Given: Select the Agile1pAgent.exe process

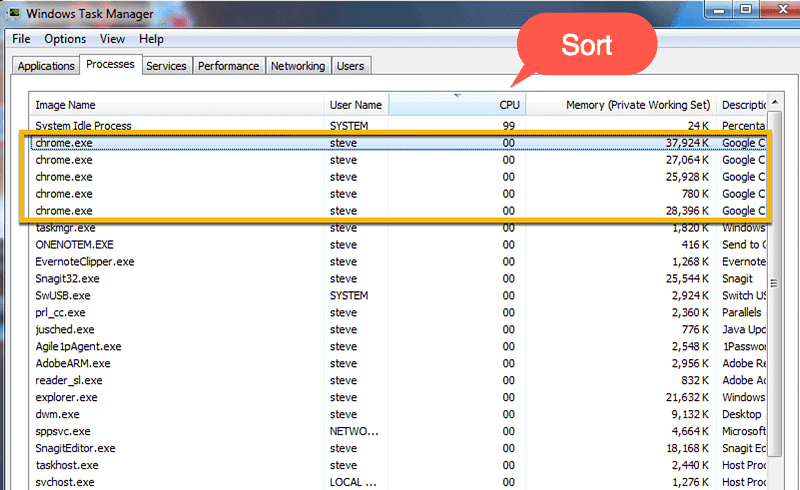Looking at the screenshot, I should pos(398,346).
